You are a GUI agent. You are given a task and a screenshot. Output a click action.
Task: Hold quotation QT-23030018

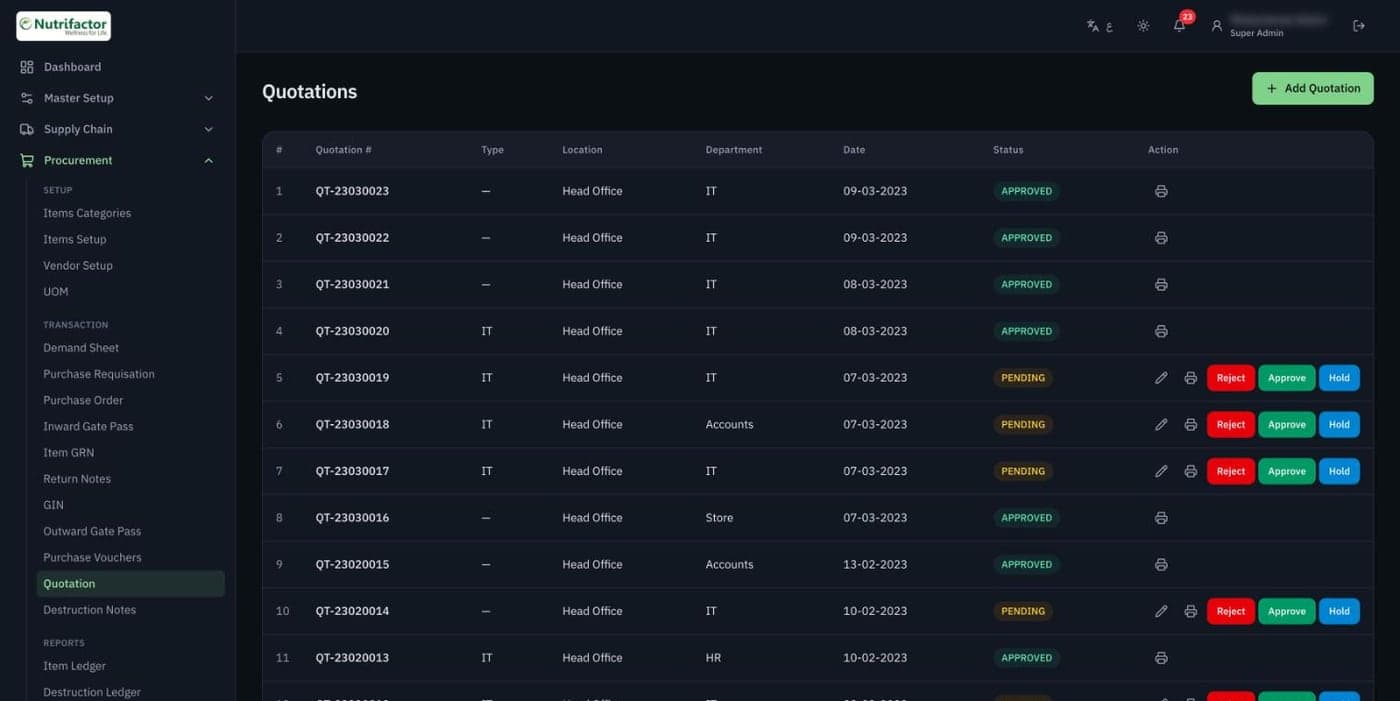pyautogui.click(x=1339, y=425)
